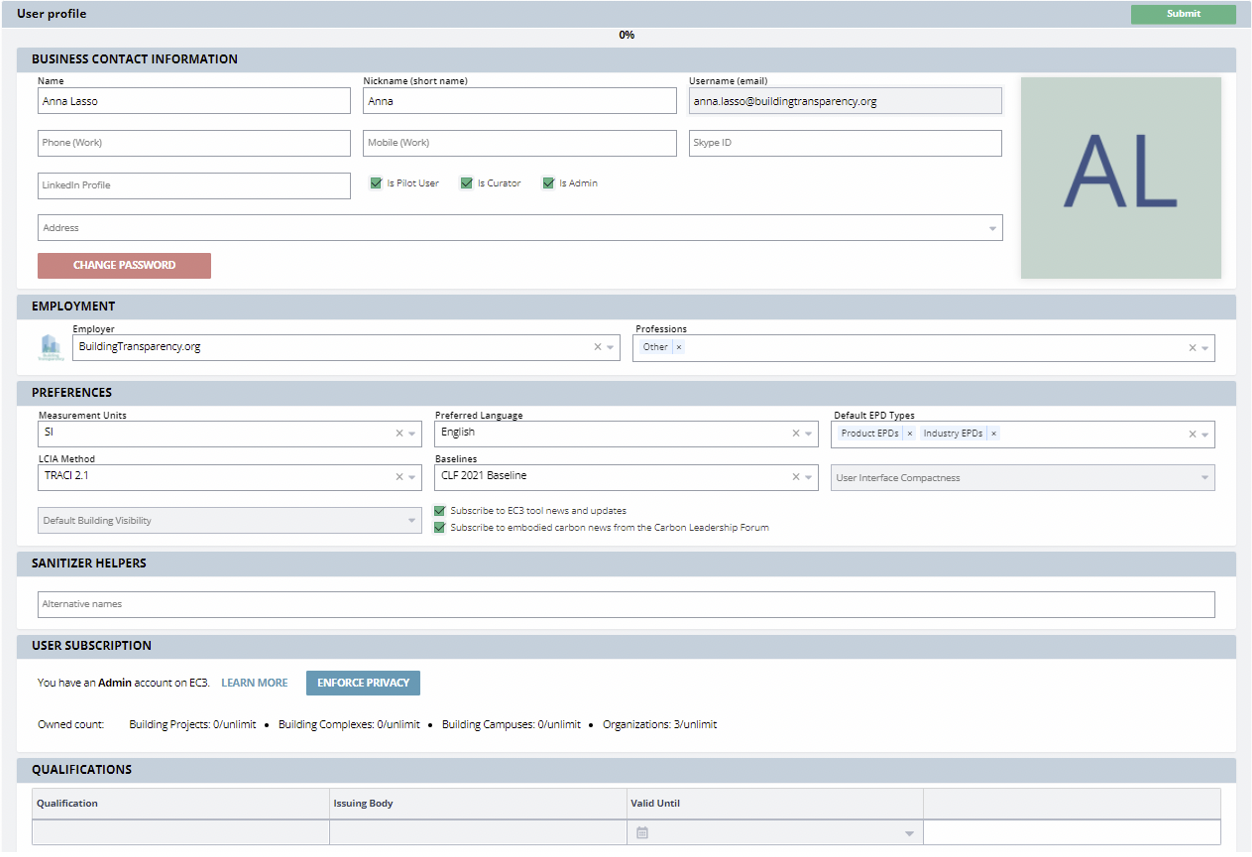Image resolution: width=1252 pixels, height=857 pixels.
Task: Unsubscribe from EC3 tool news and updates
Action: (440, 511)
